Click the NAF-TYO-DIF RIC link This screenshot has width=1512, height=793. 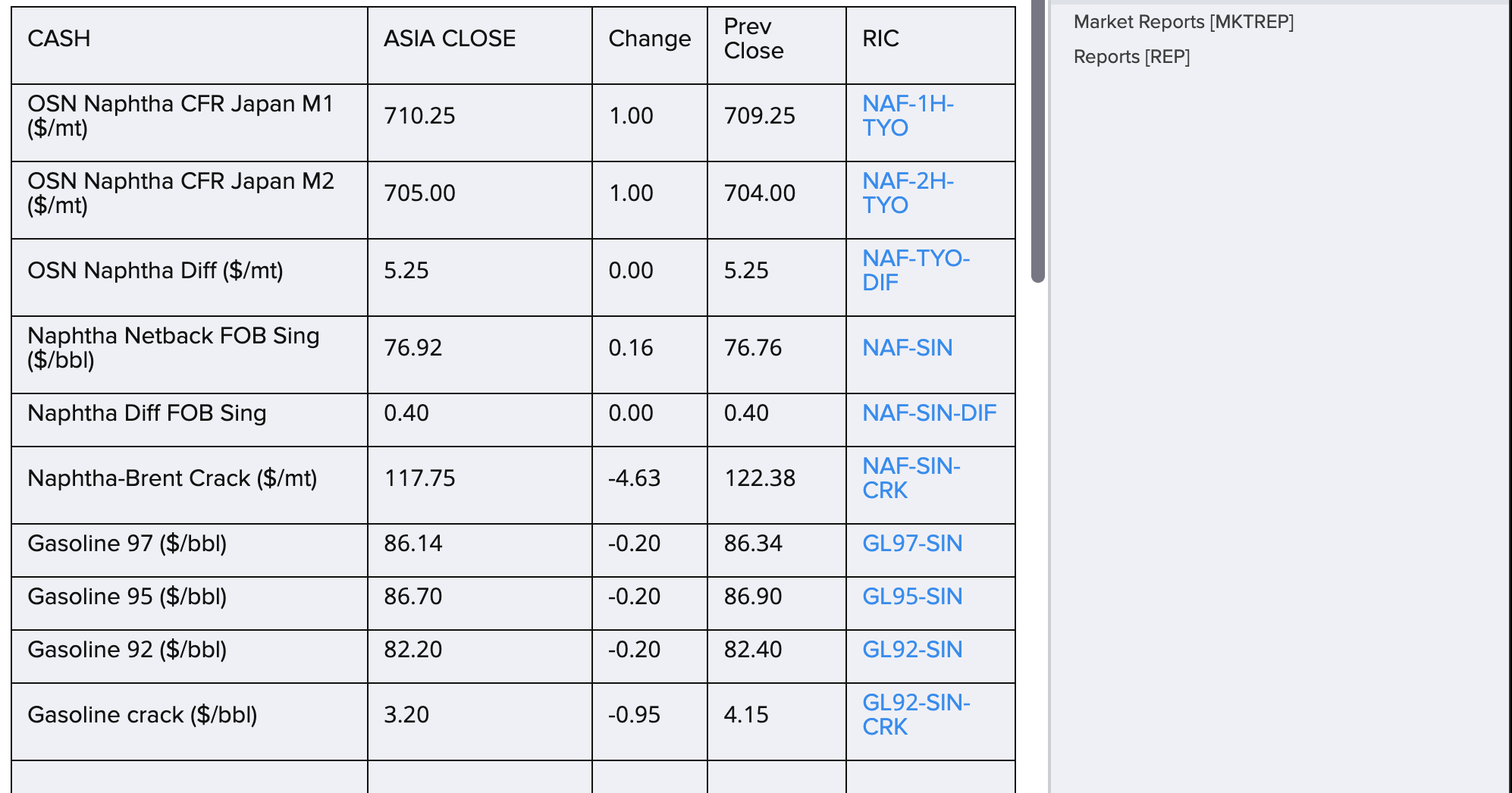pos(916,270)
